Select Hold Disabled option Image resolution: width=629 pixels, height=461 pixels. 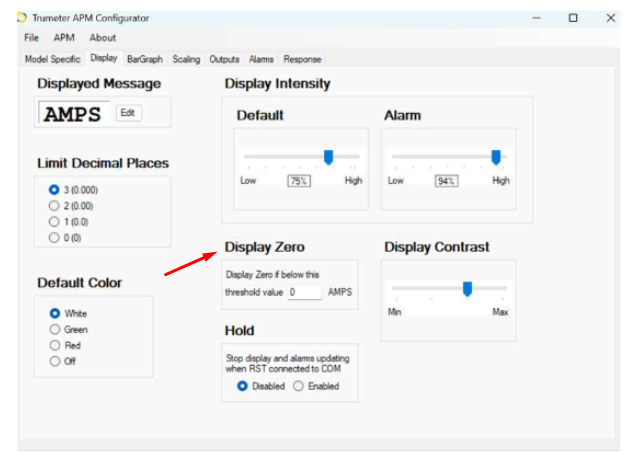261,386
